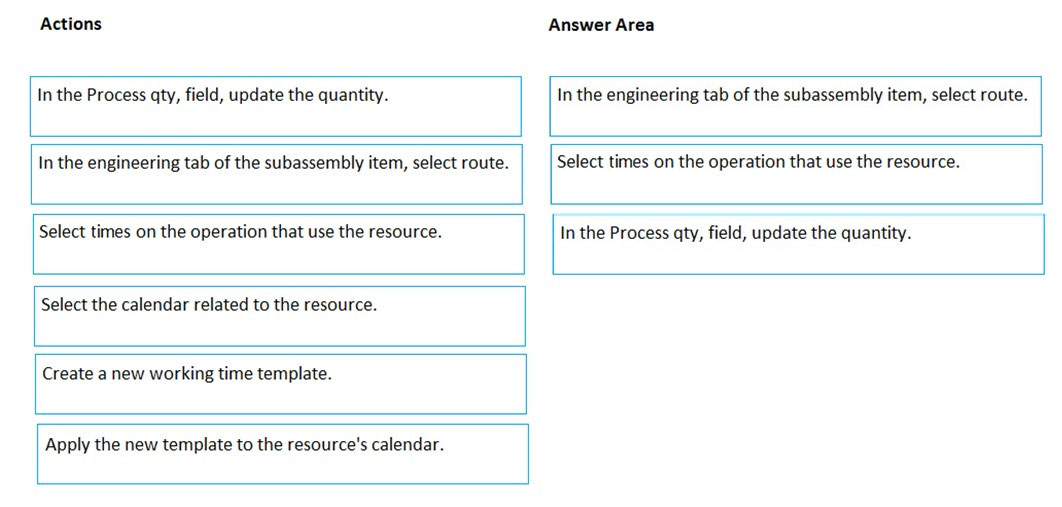Select 'Select the calendar related to the resource'
The width and height of the screenshot is (1062, 507).
pos(279,315)
